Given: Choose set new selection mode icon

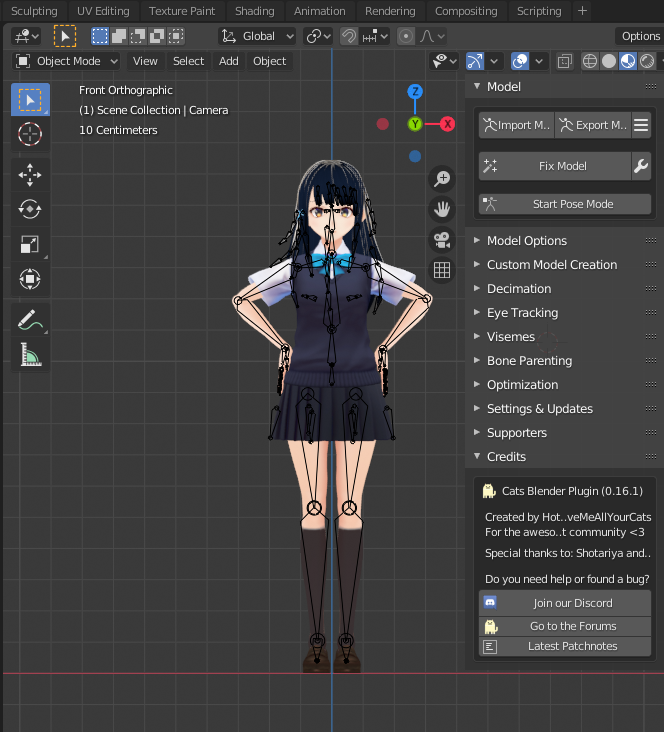Looking at the screenshot, I should coord(100,36).
